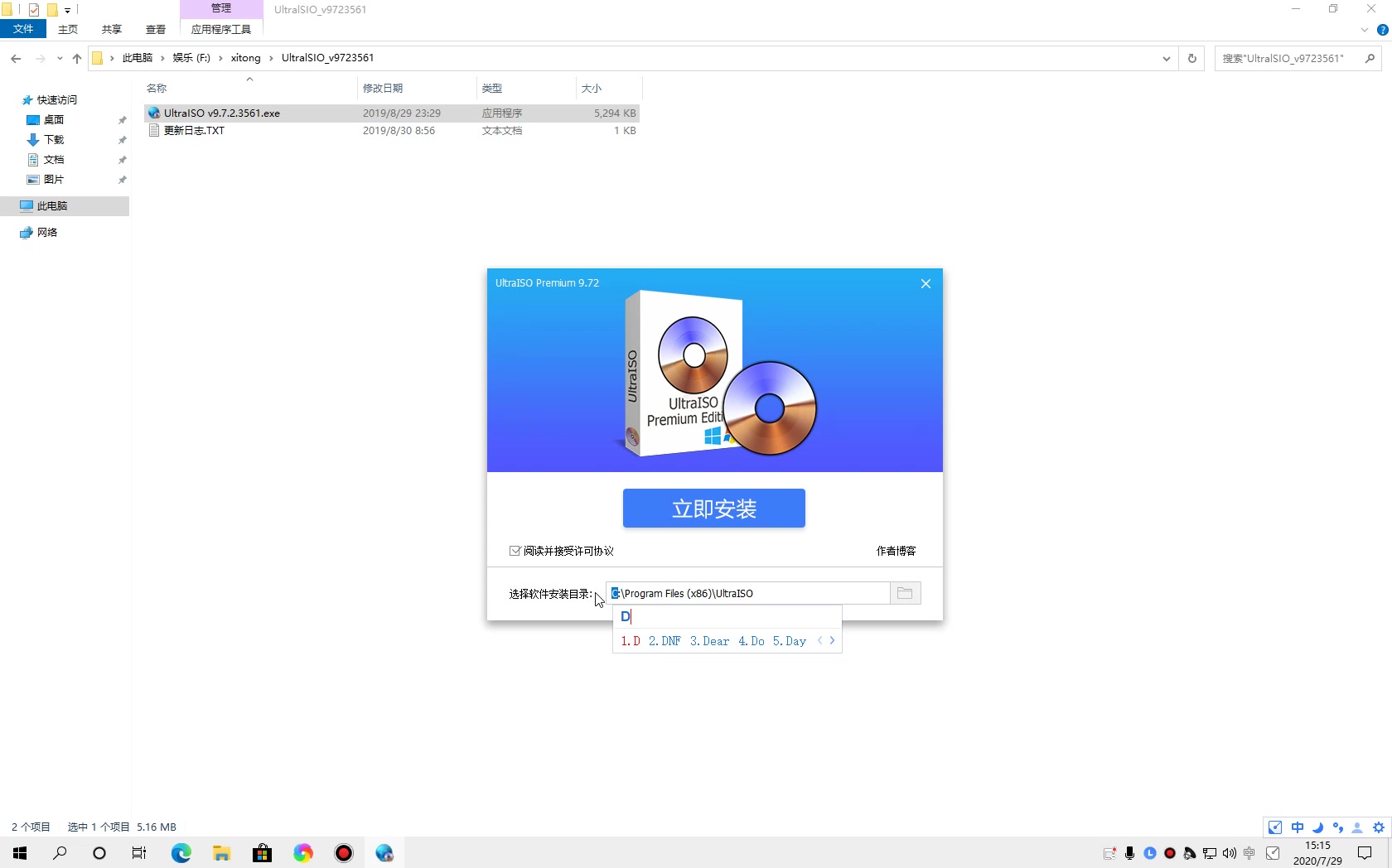Click the new folder icon in quick access toolbar

pyautogui.click(x=52, y=10)
